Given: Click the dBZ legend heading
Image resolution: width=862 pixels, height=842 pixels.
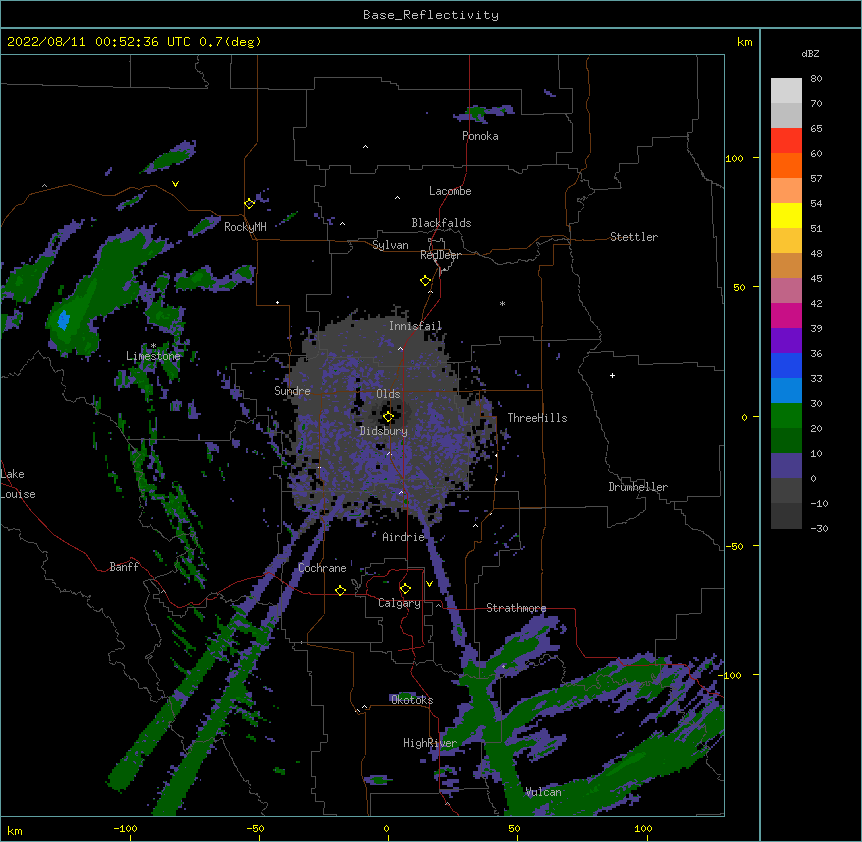Looking at the screenshot, I should (810, 53).
